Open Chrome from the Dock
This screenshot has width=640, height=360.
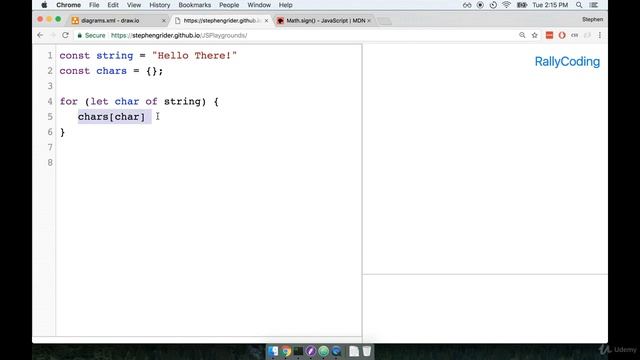pos(286,351)
